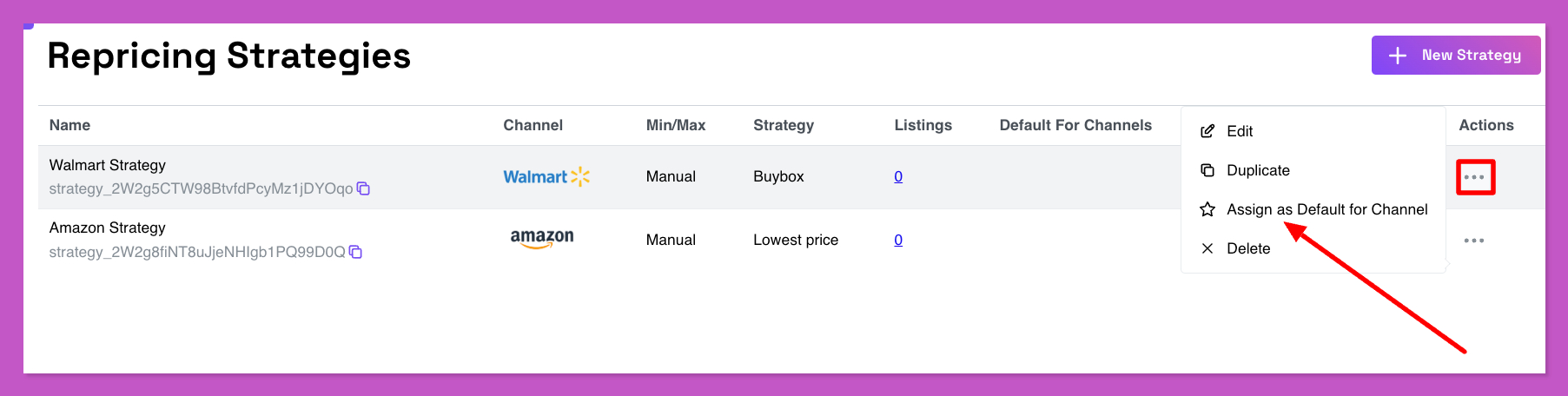1568x396 pixels.
Task: Open the Amazon Strategy listings count link
Action: (898, 240)
